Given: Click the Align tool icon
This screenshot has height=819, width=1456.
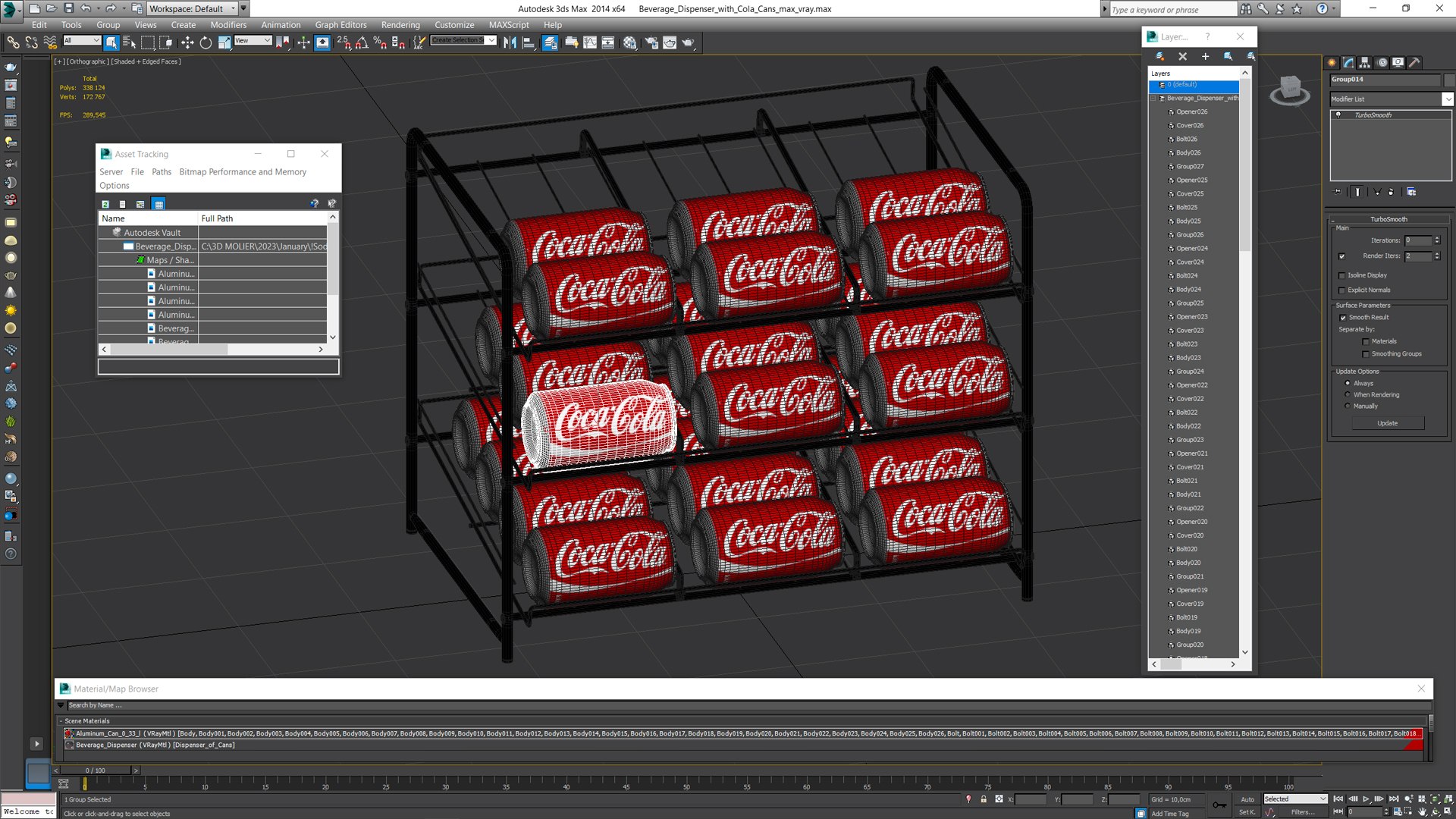Looking at the screenshot, I should [x=529, y=42].
